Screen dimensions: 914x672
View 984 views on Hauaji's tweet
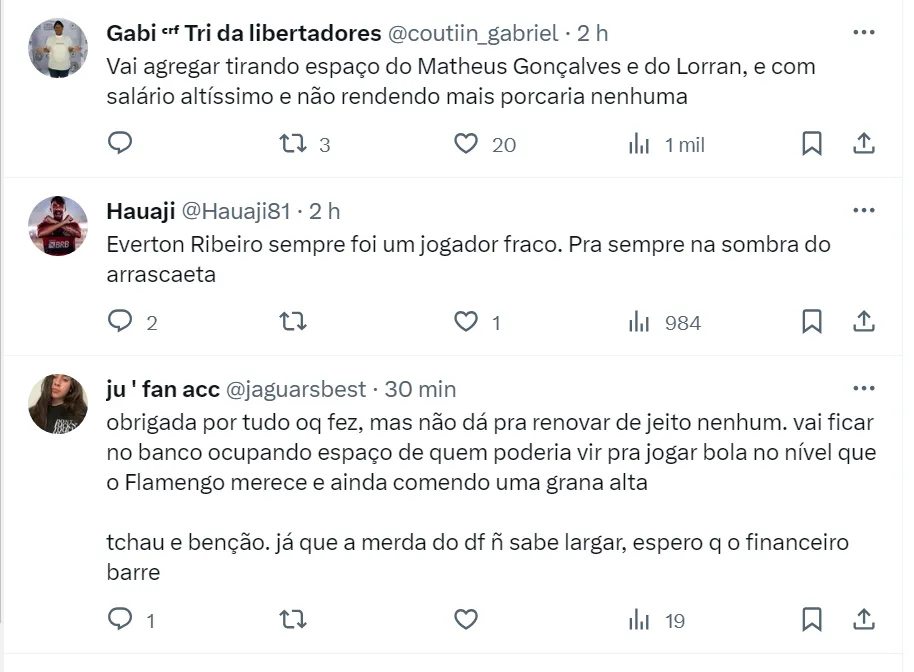click(x=665, y=322)
